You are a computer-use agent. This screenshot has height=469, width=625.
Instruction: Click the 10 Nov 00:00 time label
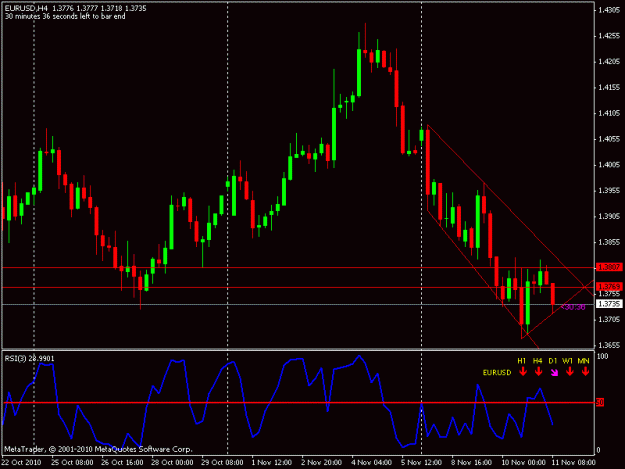pos(523,462)
